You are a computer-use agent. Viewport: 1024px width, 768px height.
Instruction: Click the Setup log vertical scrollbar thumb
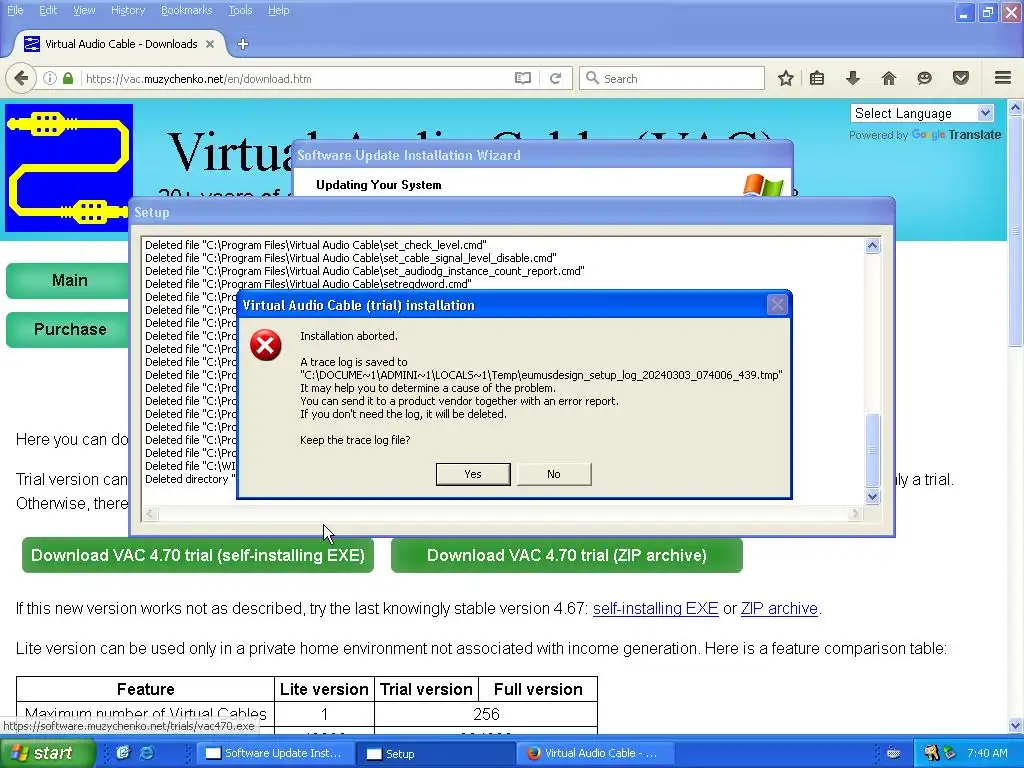click(x=872, y=450)
